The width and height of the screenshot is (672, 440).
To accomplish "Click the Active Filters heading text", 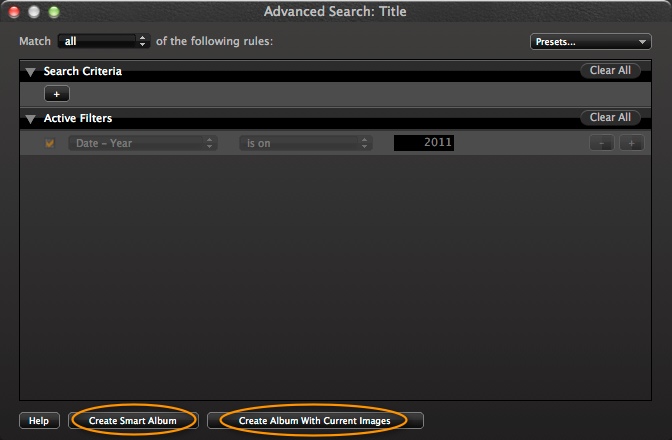I will coord(78,118).
